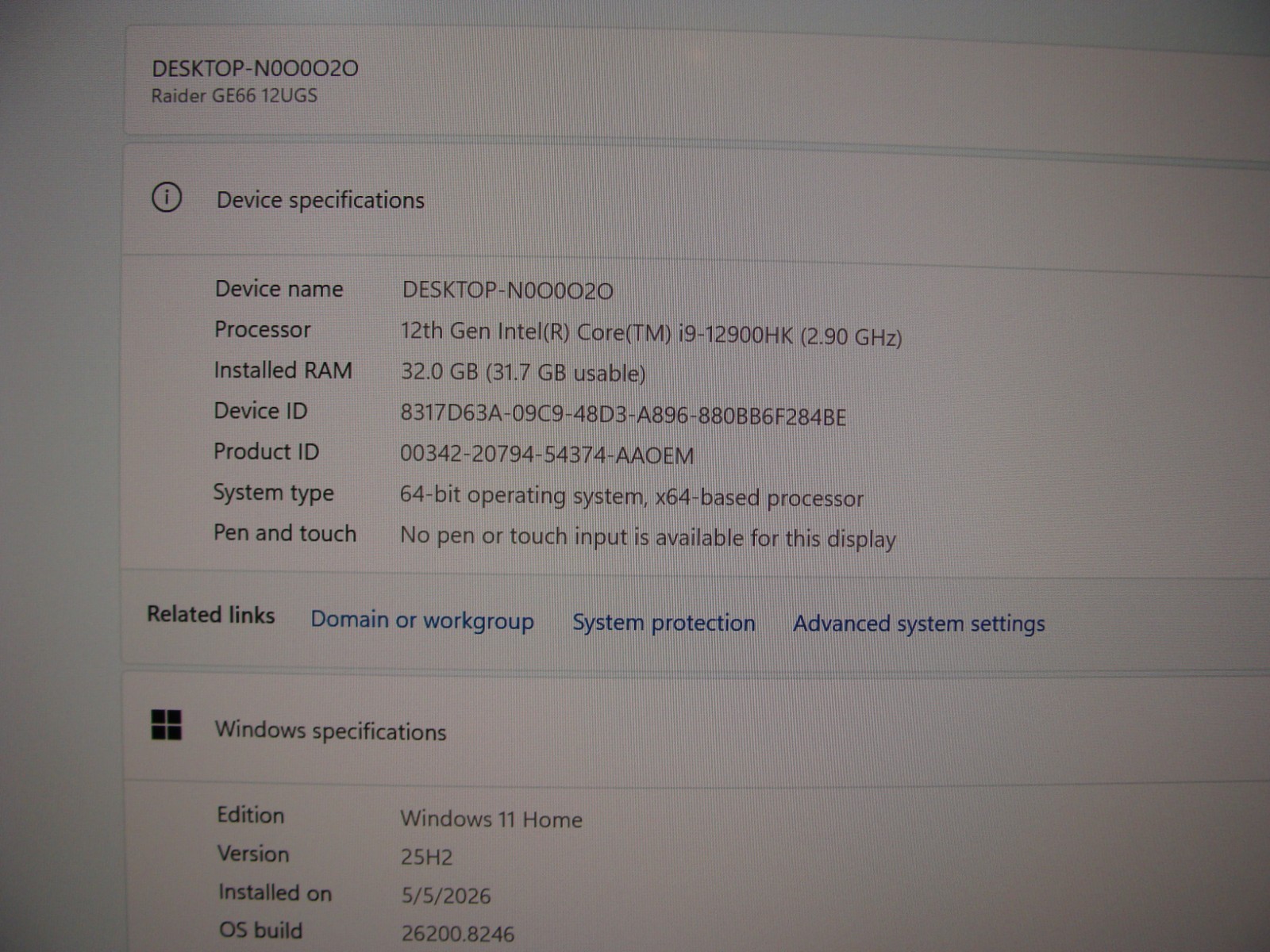Select the 32.0 GB installed RAM value
The width and height of the screenshot is (1270, 952).
523,373
